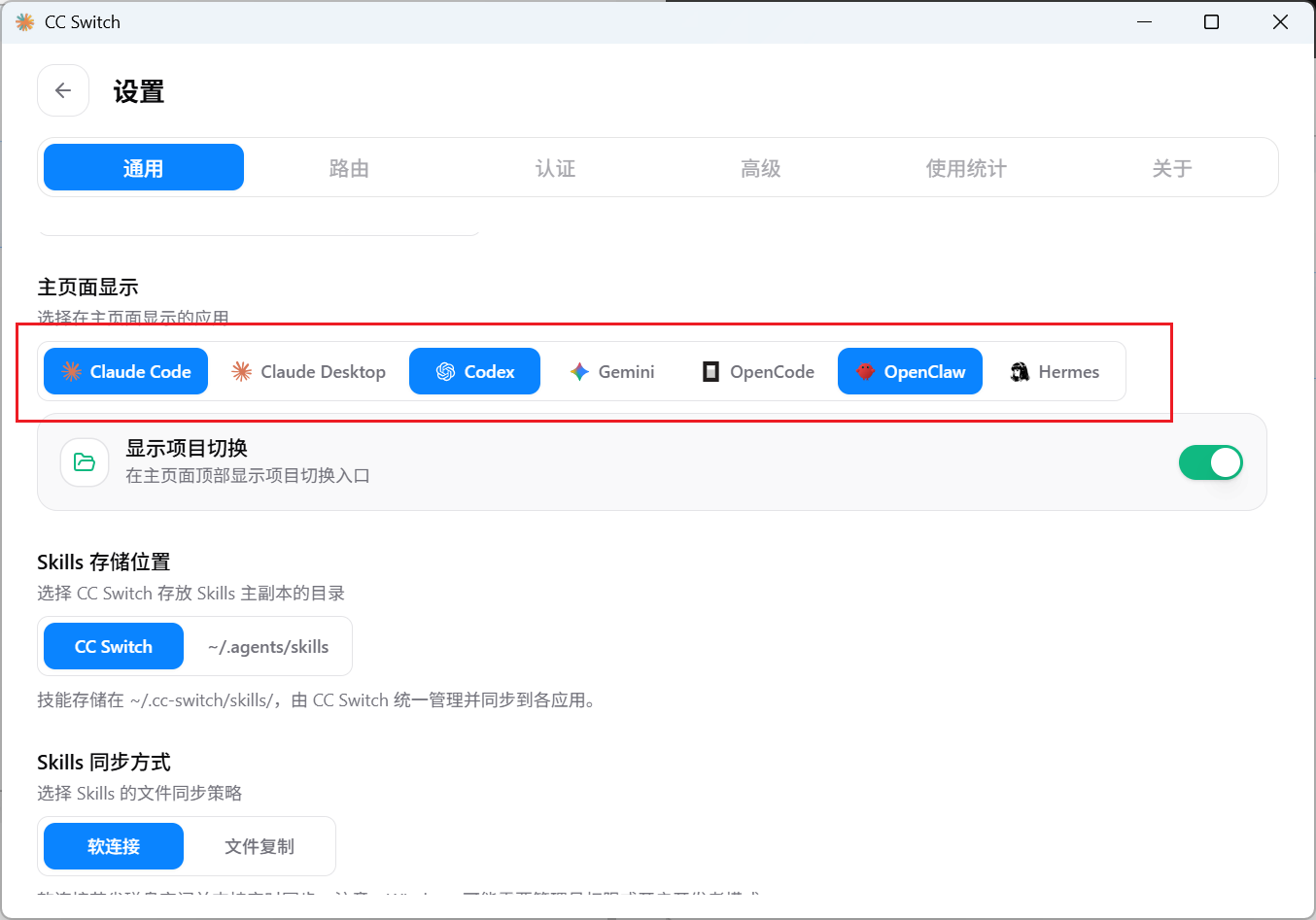1316x920 pixels.
Task: Switch to the 路由 tab
Action: [x=349, y=168]
